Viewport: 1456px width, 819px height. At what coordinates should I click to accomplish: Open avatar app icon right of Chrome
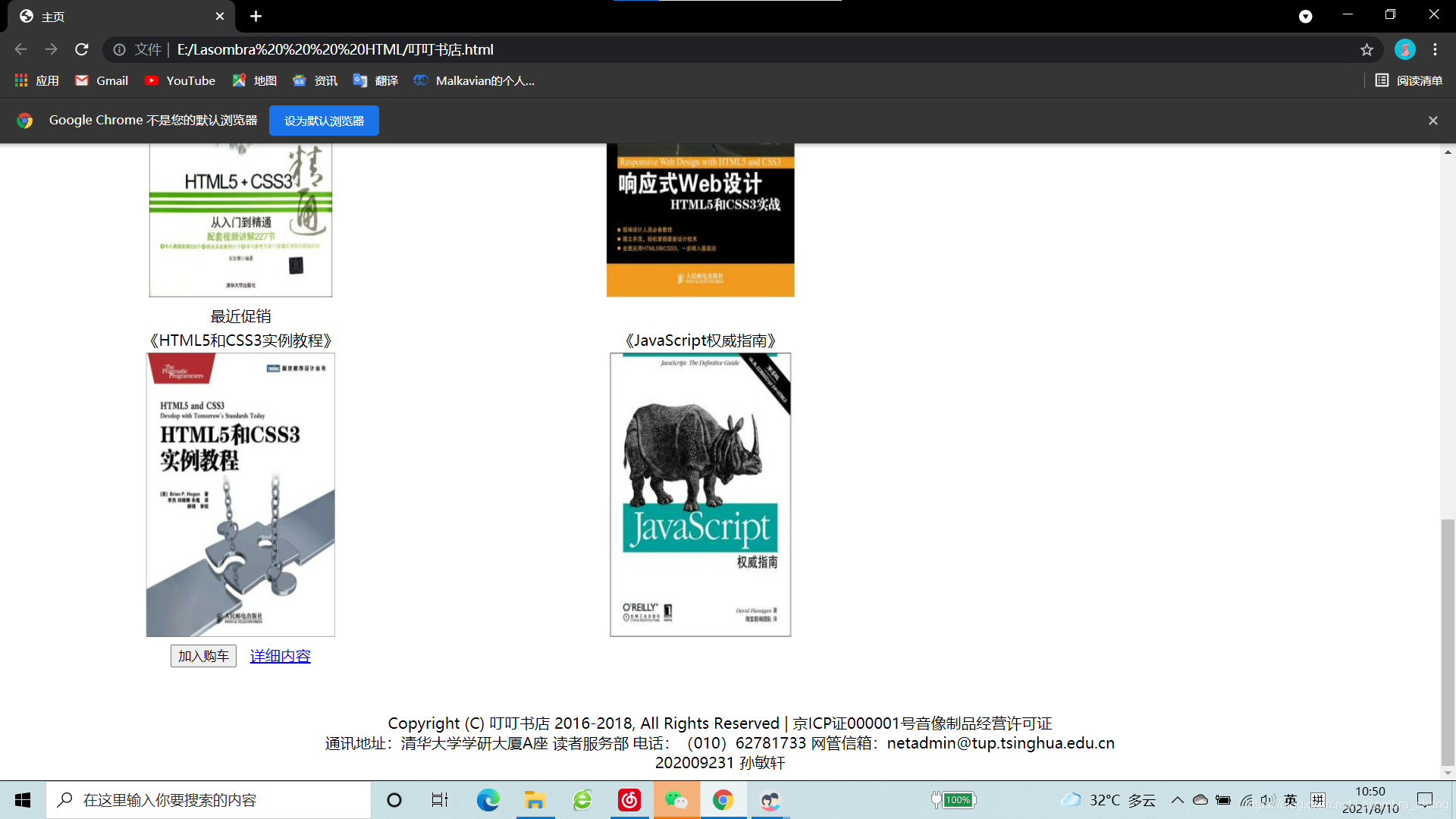[x=770, y=800]
